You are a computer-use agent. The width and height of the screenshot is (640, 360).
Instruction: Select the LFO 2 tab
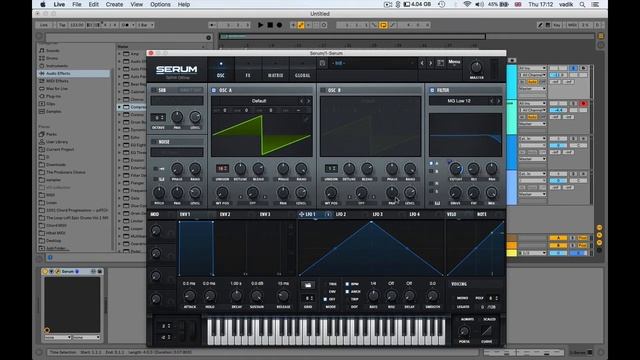click(341, 214)
